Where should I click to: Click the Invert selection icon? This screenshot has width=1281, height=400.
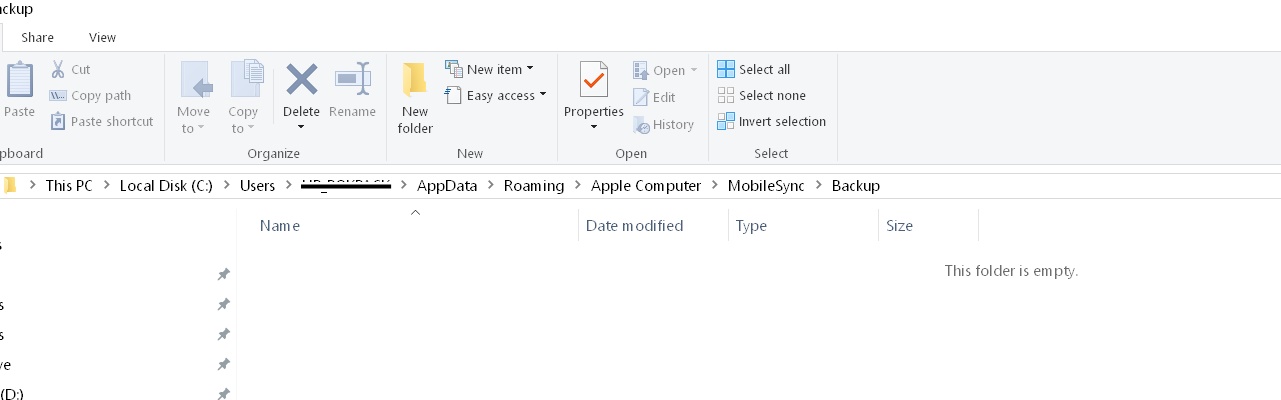(726, 121)
